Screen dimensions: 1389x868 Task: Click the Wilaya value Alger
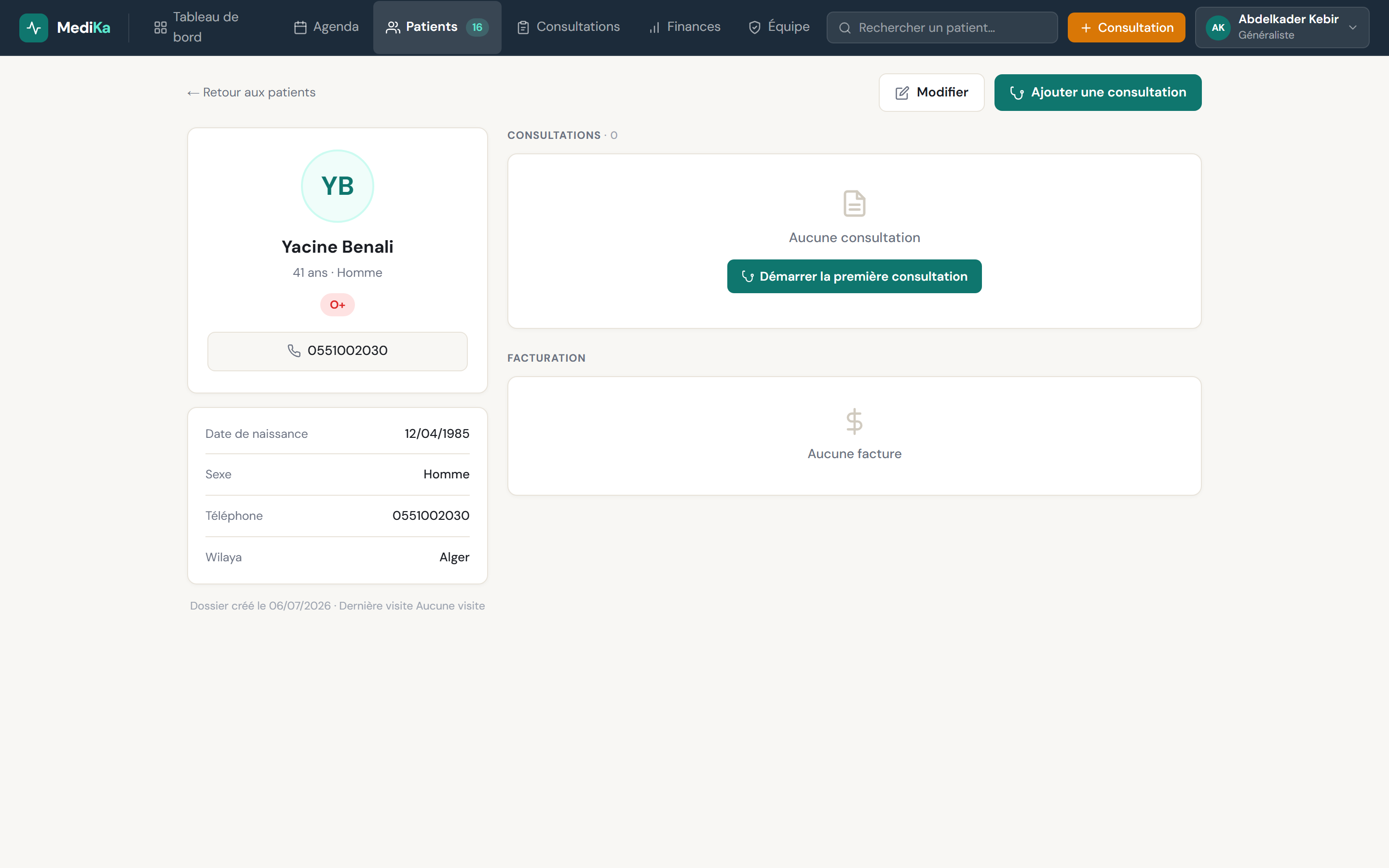pyautogui.click(x=454, y=557)
